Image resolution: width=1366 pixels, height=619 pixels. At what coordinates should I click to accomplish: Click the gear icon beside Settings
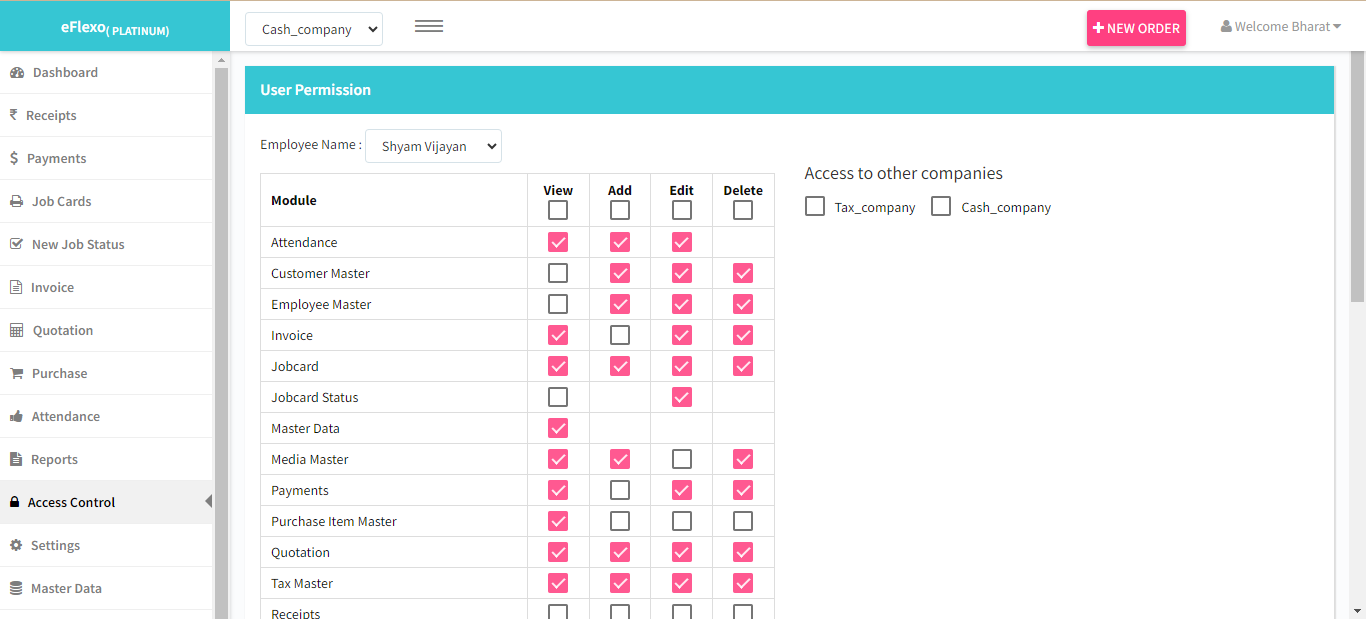coord(16,545)
